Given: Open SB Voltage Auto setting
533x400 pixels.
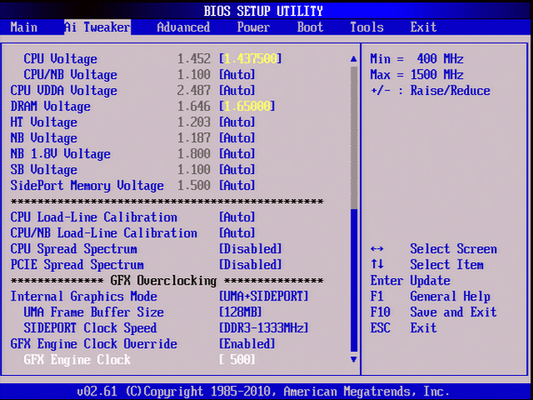Looking at the screenshot, I should pyautogui.click(x=237, y=170).
